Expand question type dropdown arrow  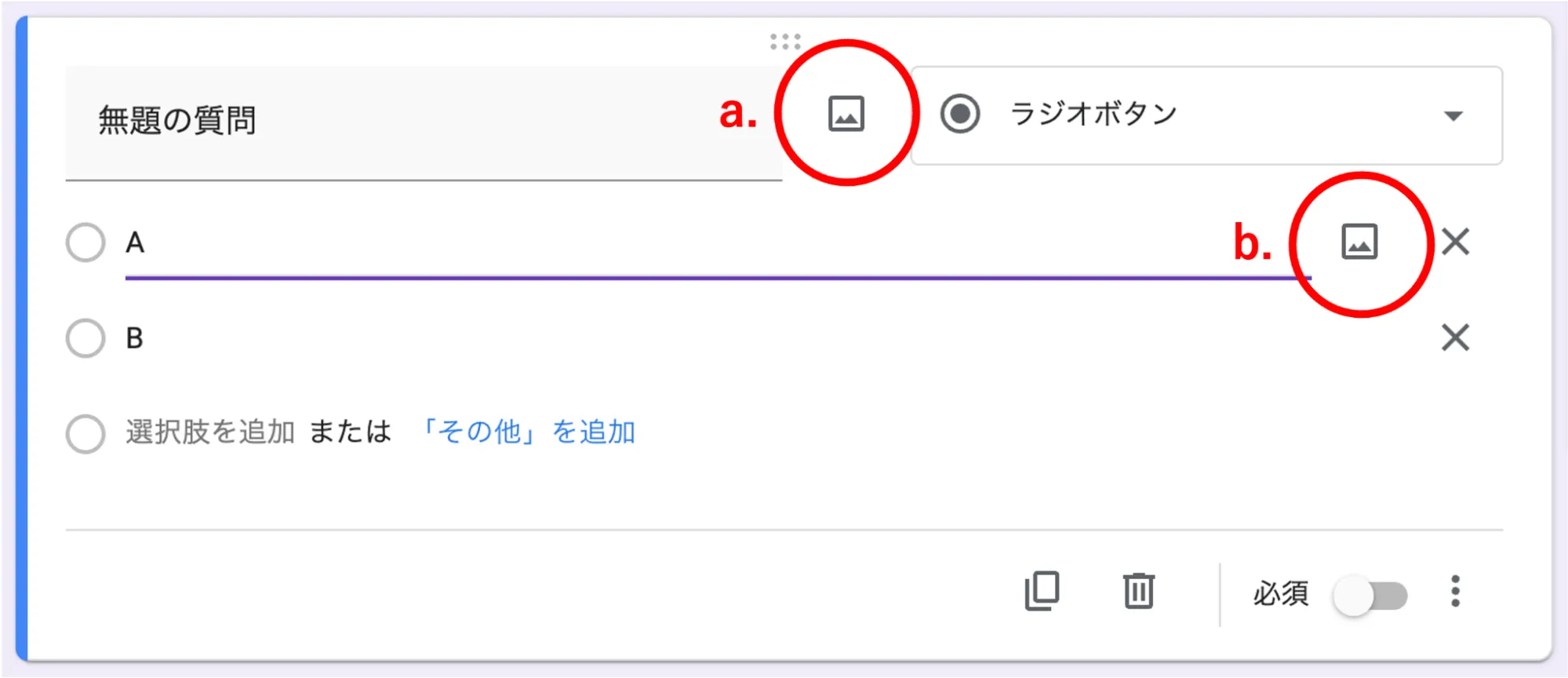coord(1453,116)
